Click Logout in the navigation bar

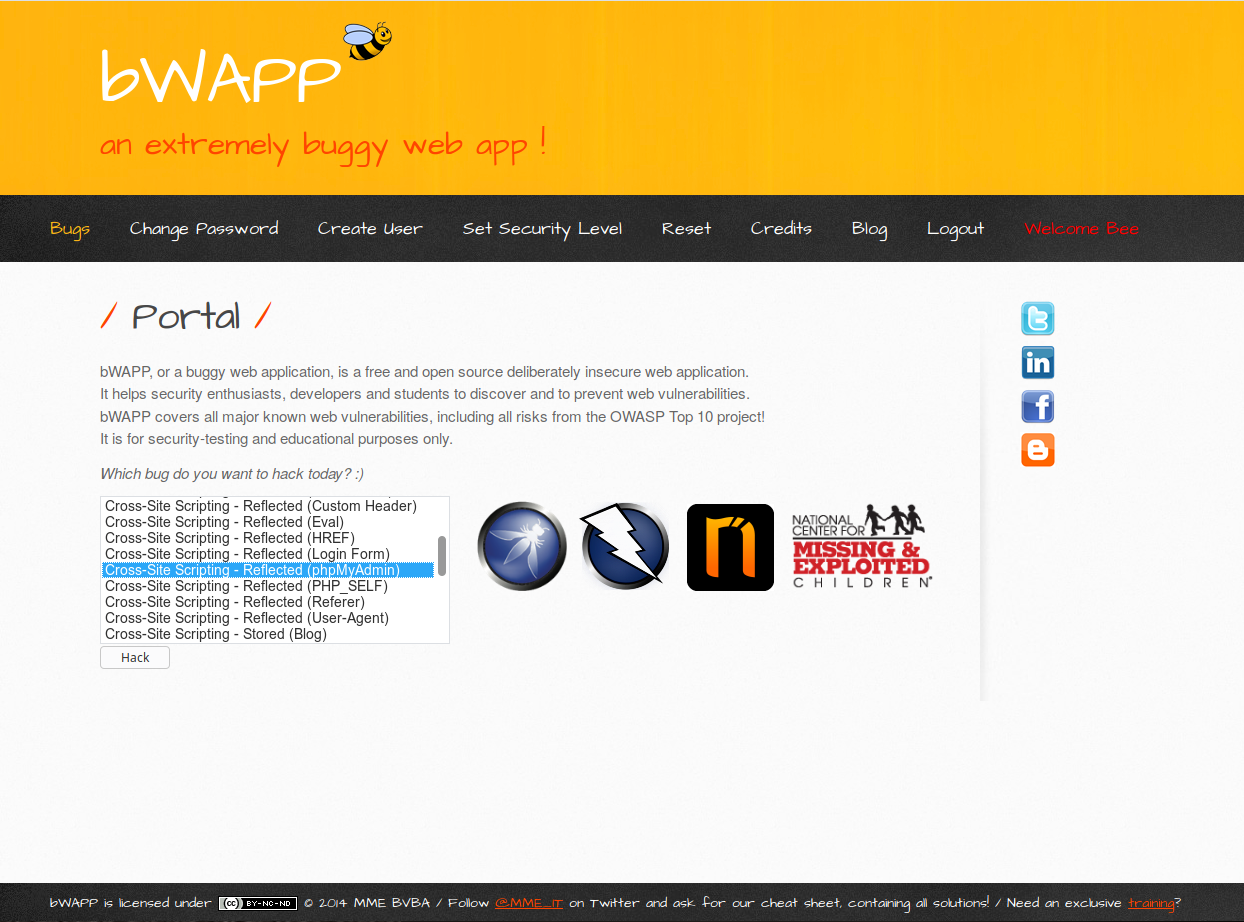(955, 228)
